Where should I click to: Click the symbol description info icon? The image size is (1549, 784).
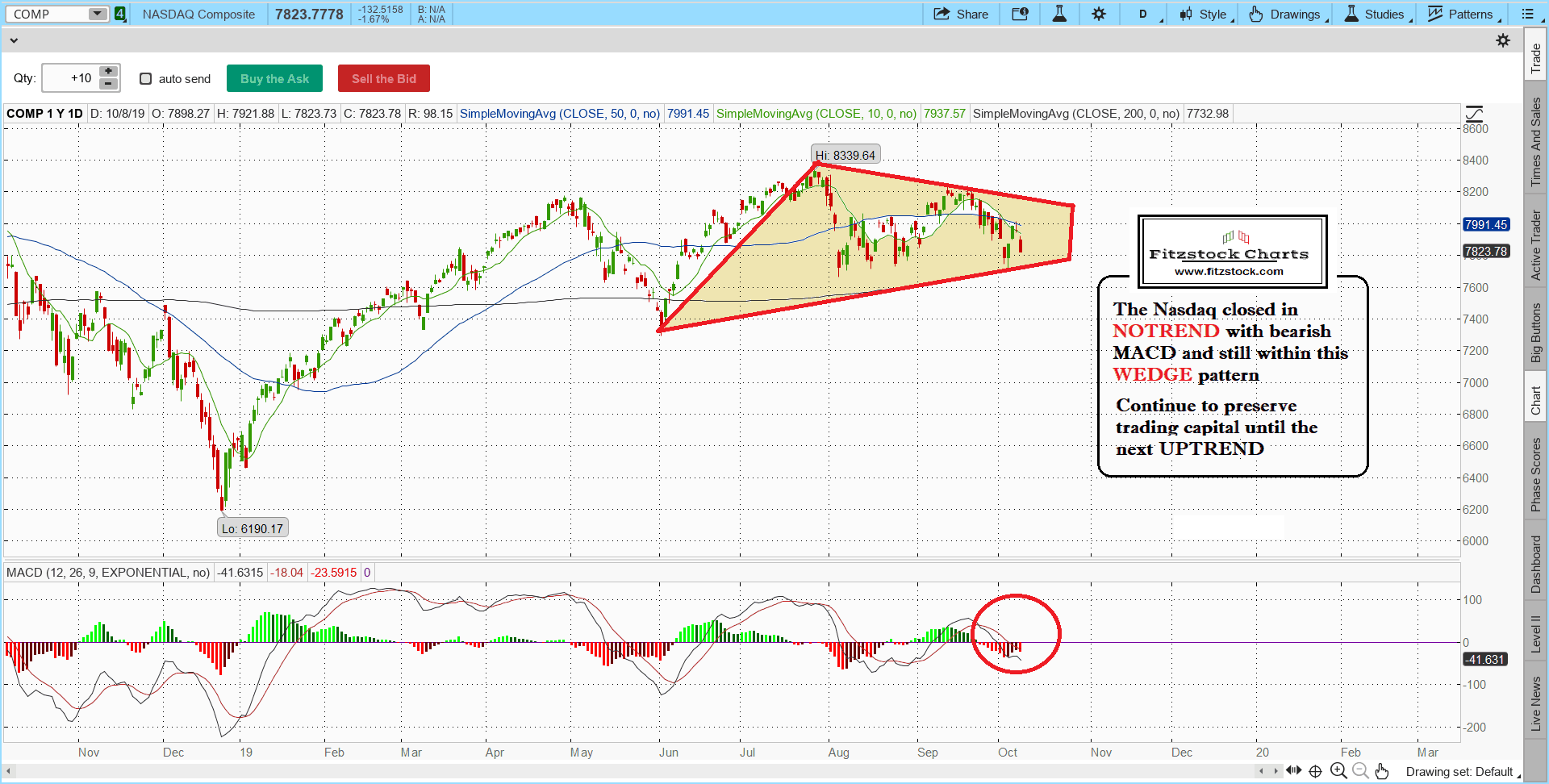(1020, 14)
